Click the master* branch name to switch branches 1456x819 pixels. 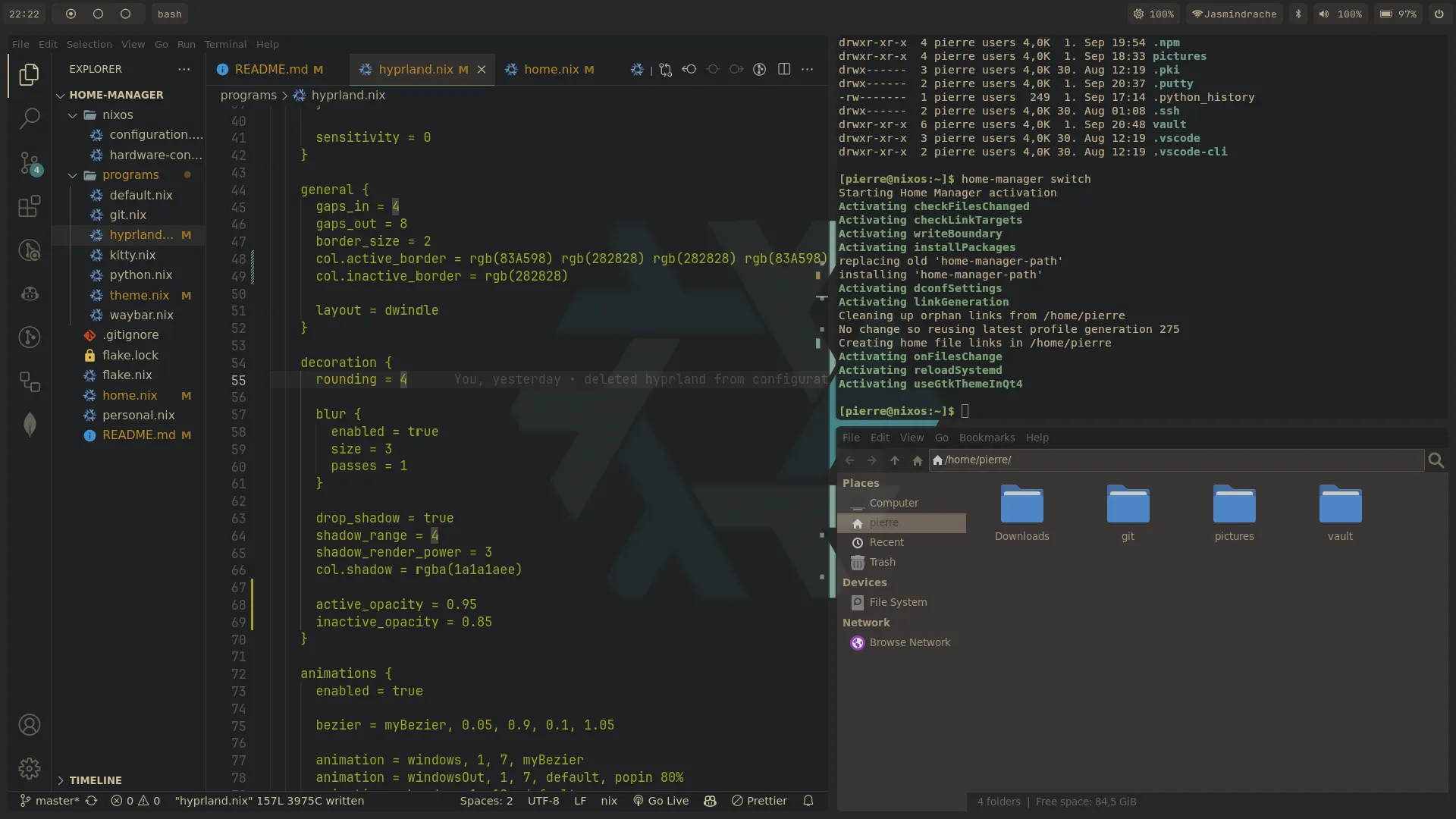point(57,801)
